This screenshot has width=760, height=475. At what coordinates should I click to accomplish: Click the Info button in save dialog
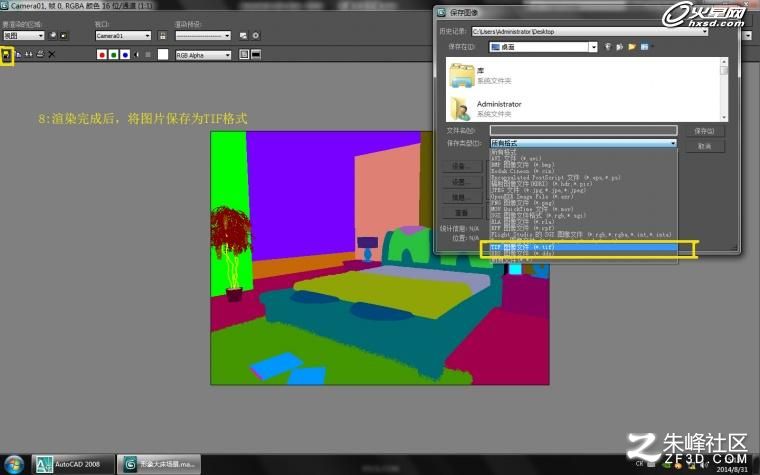461,197
